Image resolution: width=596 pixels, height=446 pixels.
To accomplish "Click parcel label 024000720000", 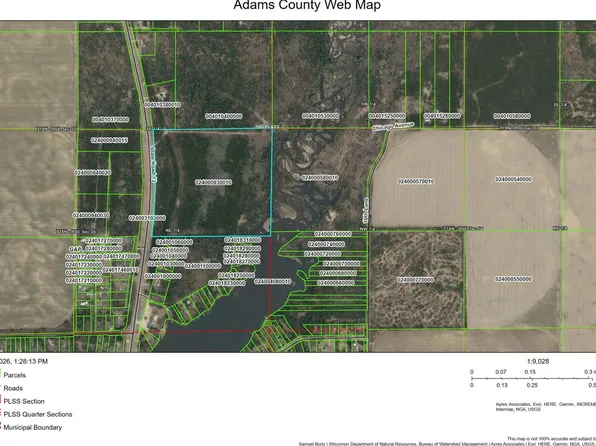I will click(x=322, y=254).
